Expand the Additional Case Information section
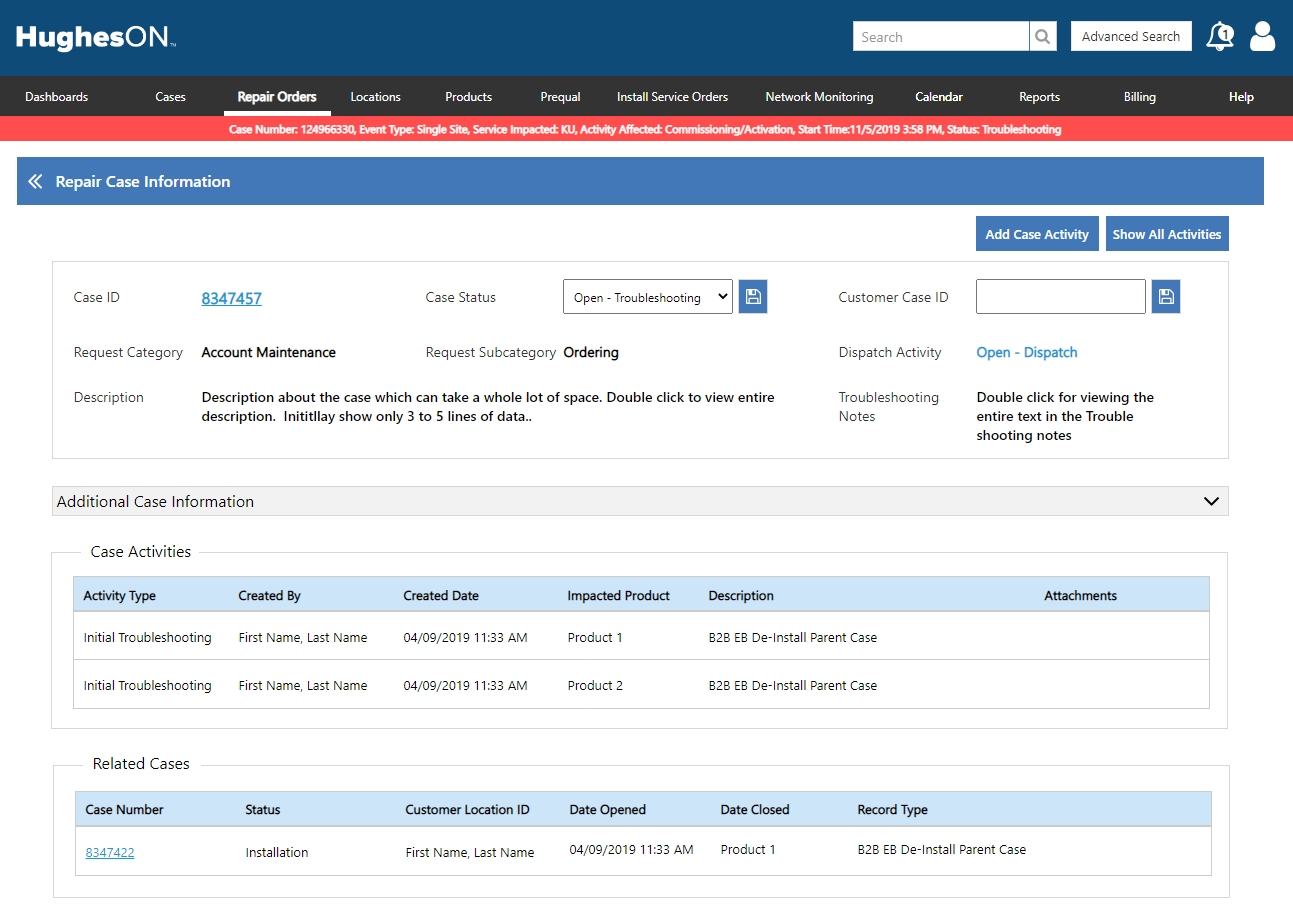1293x907 pixels. coord(1211,501)
